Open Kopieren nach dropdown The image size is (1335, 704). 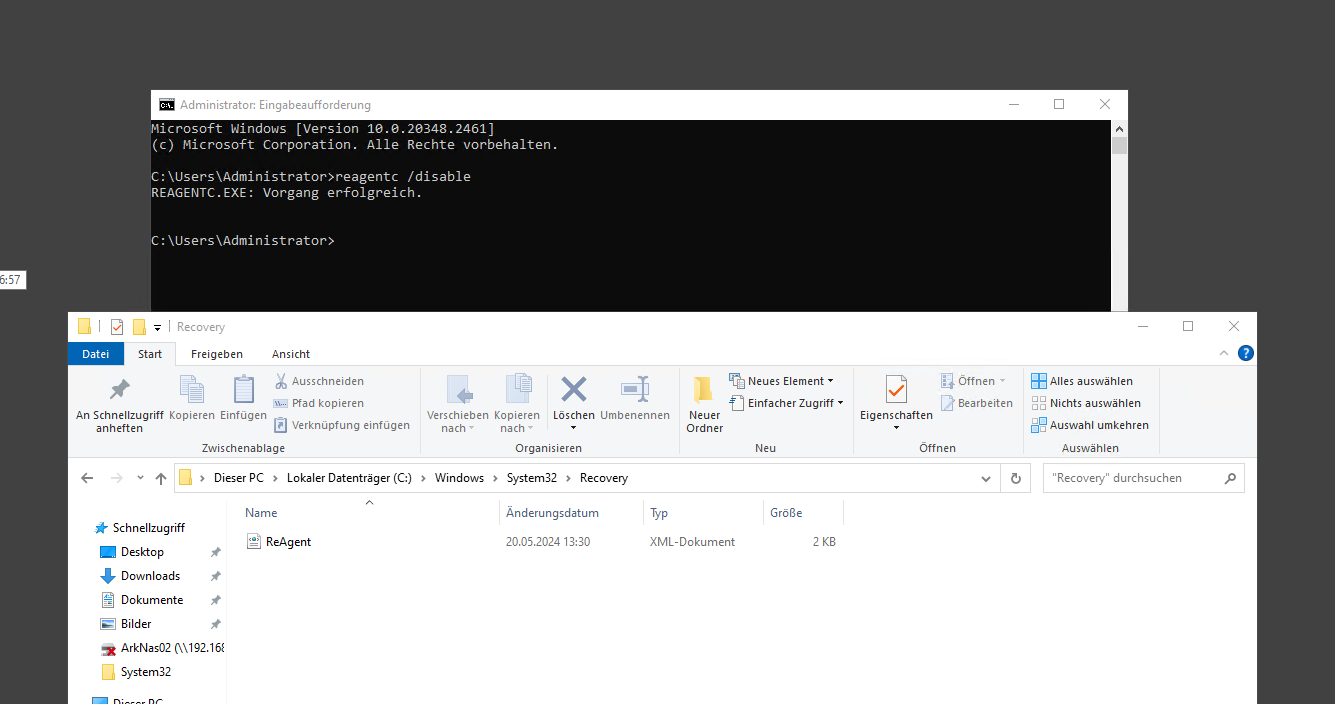click(x=517, y=404)
